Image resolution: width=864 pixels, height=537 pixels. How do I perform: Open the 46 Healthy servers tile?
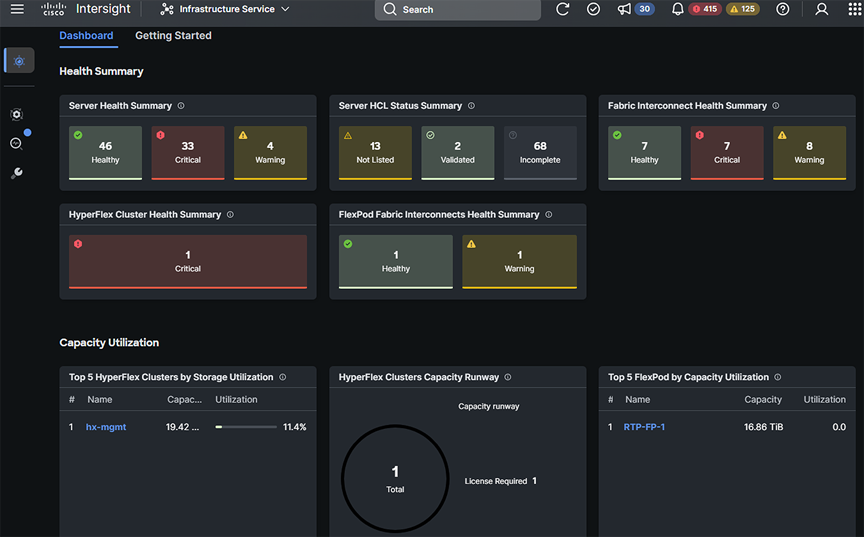click(105, 153)
